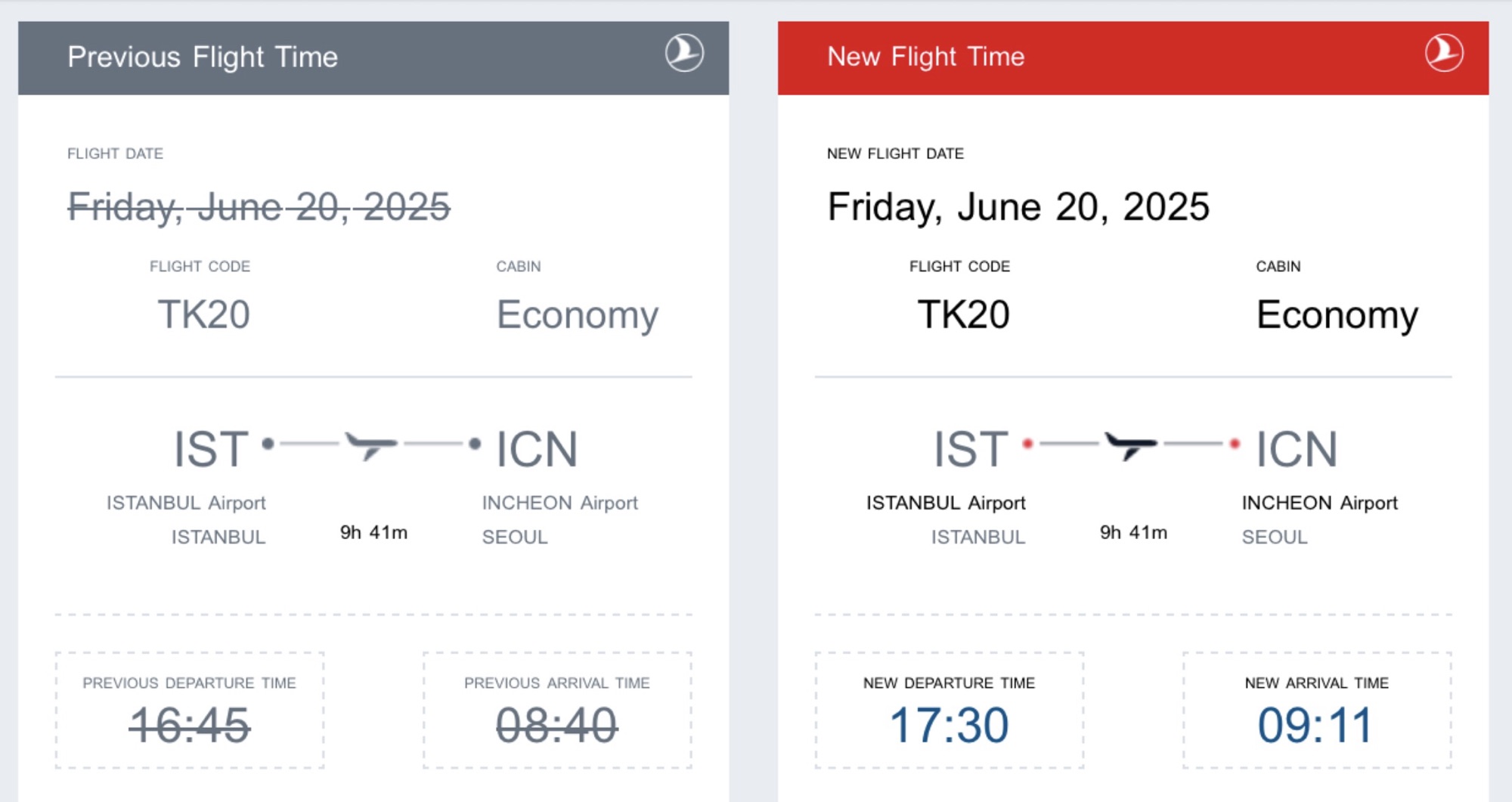Click the new arrival time 09:11
The image size is (1512, 802).
[1315, 725]
